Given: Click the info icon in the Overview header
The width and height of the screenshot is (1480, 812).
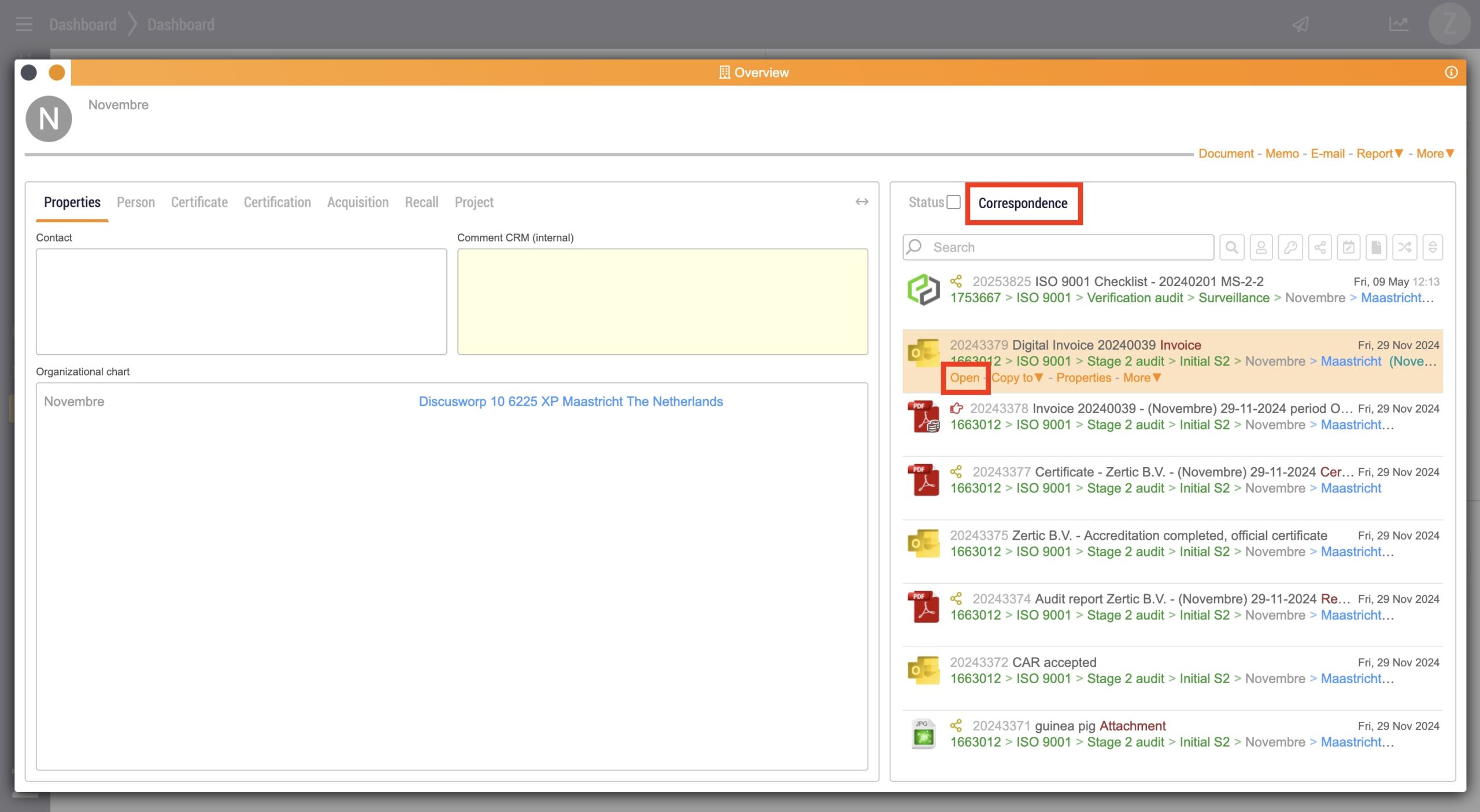Looking at the screenshot, I should 1451,72.
